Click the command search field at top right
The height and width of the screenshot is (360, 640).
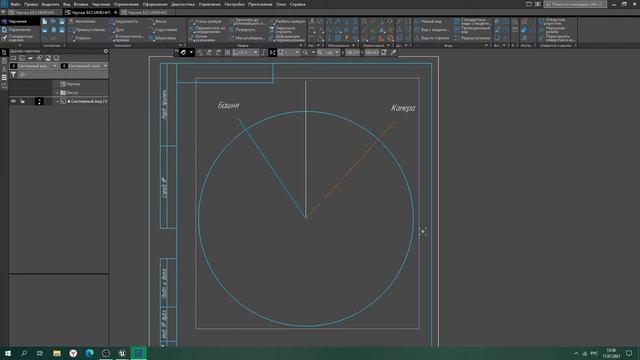pos(575,4)
